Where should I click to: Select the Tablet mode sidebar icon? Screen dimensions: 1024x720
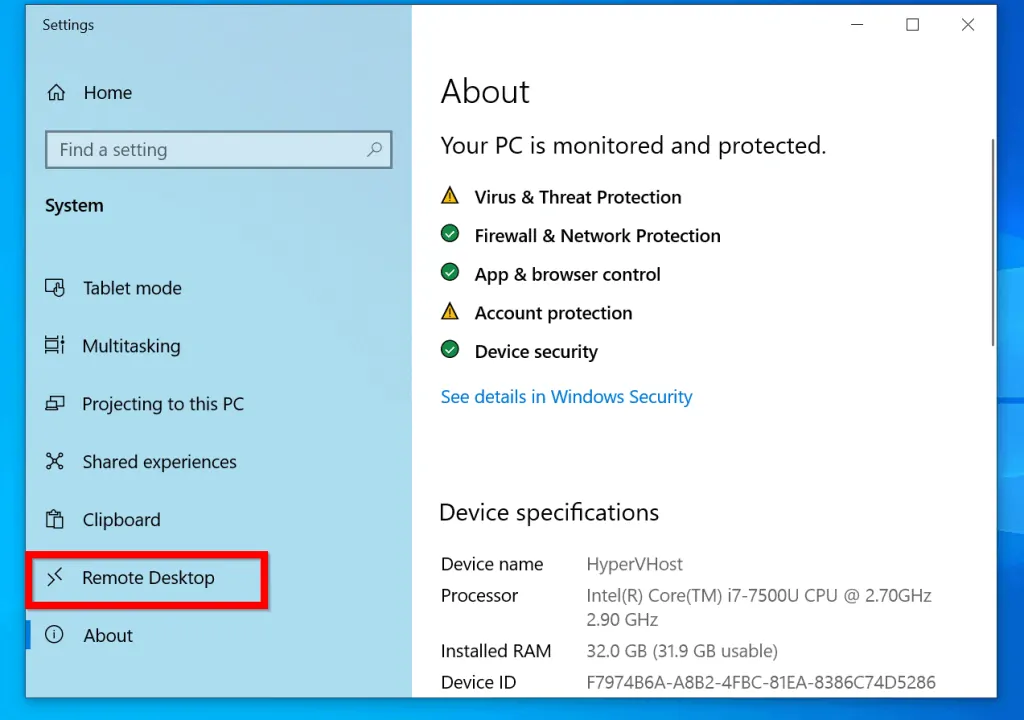tap(55, 288)
